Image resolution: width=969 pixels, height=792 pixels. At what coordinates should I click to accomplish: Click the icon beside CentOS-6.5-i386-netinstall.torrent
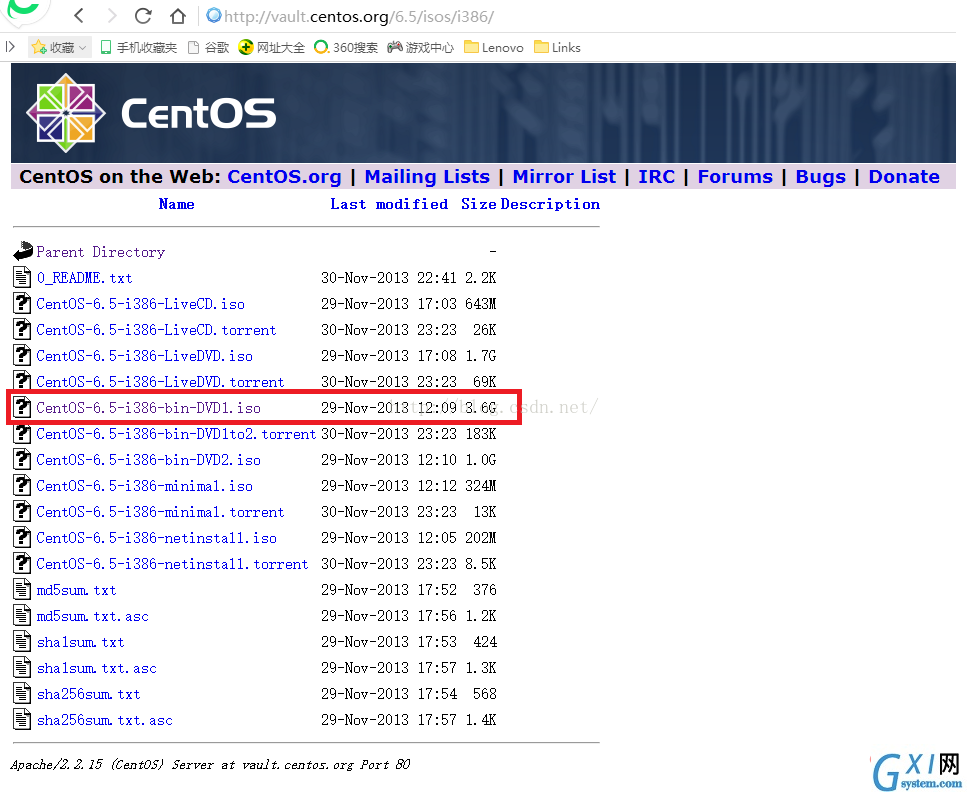(22, 562)
